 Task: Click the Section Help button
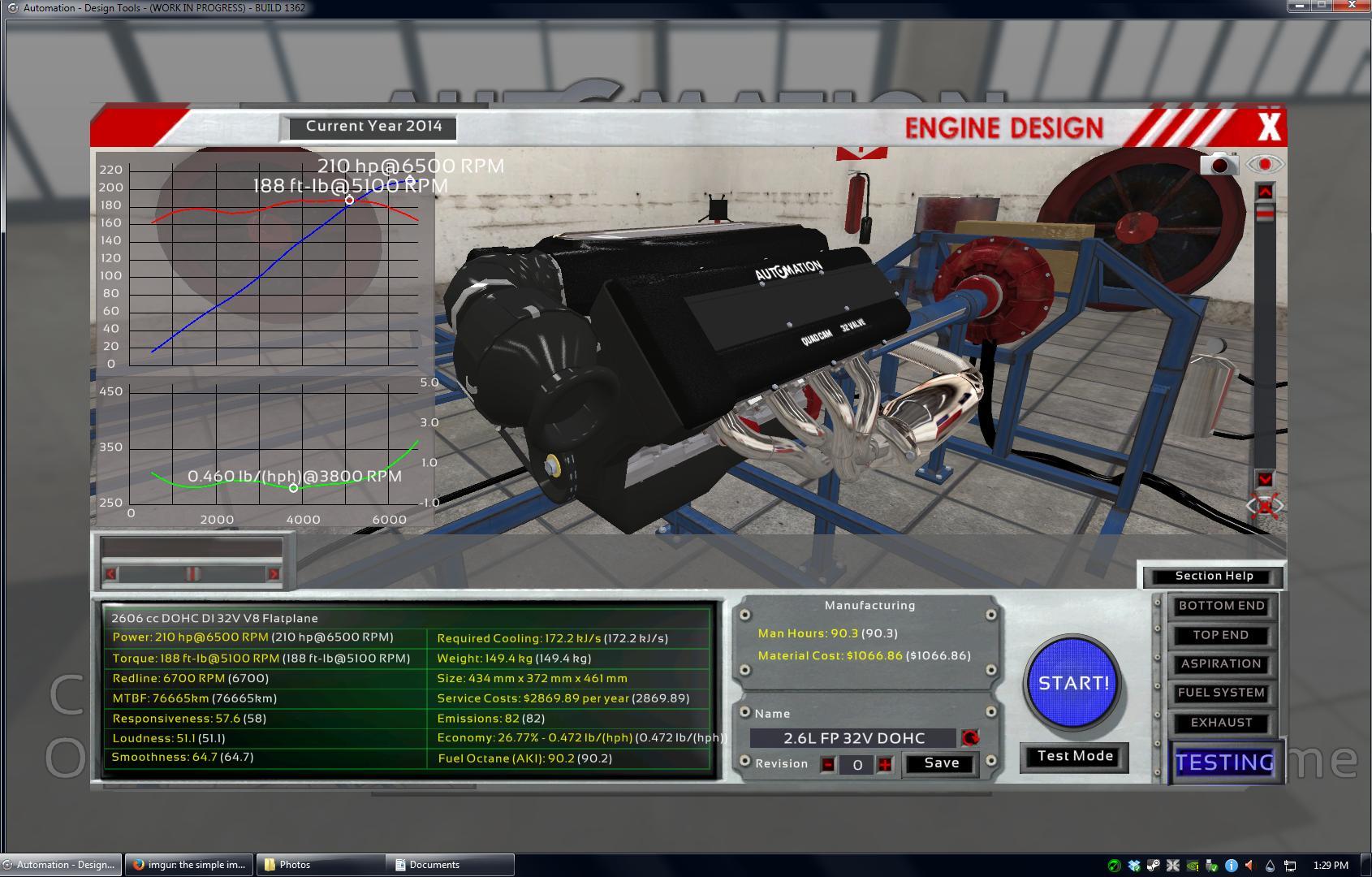[x=1214, y=576]
